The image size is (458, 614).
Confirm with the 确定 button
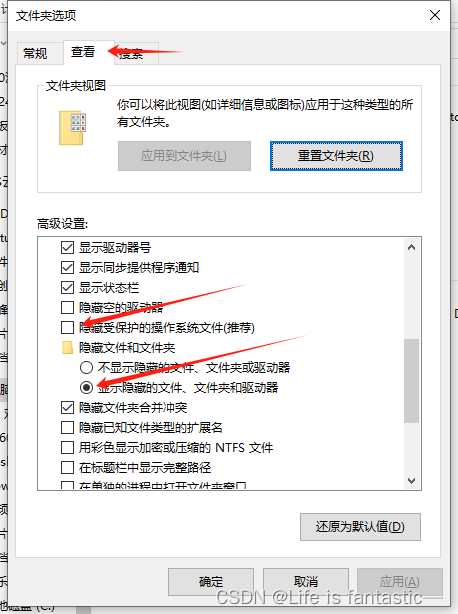click(x=211, y=581)
